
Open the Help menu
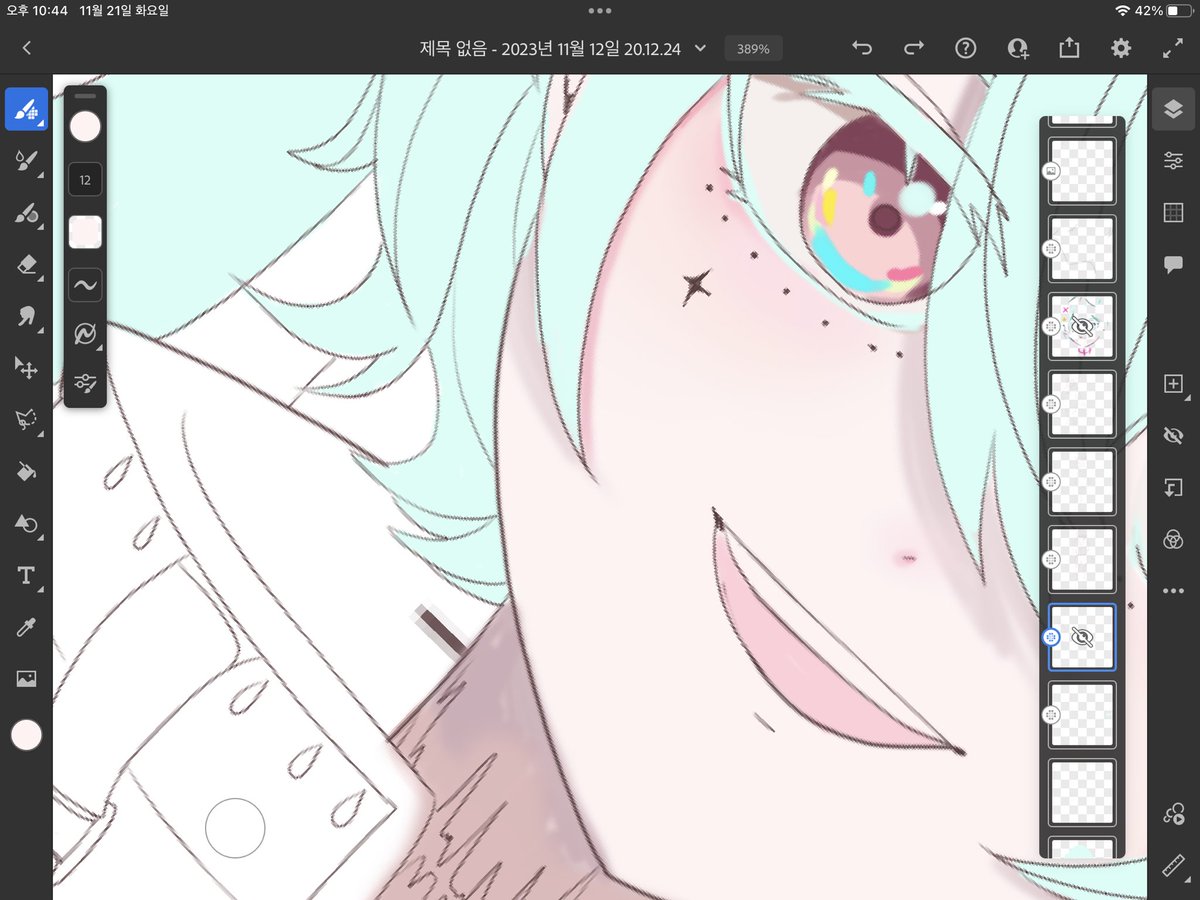tap(965, 48)
